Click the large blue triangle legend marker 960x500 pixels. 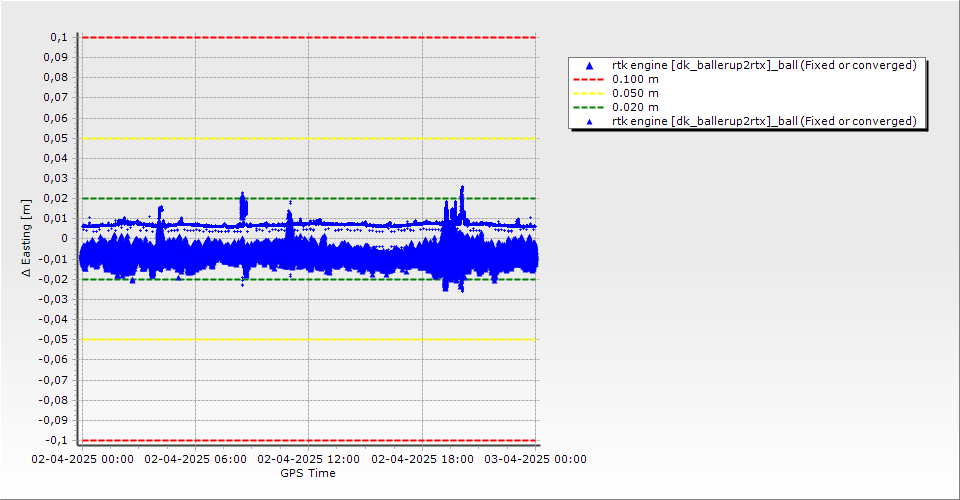coord(590,65)
